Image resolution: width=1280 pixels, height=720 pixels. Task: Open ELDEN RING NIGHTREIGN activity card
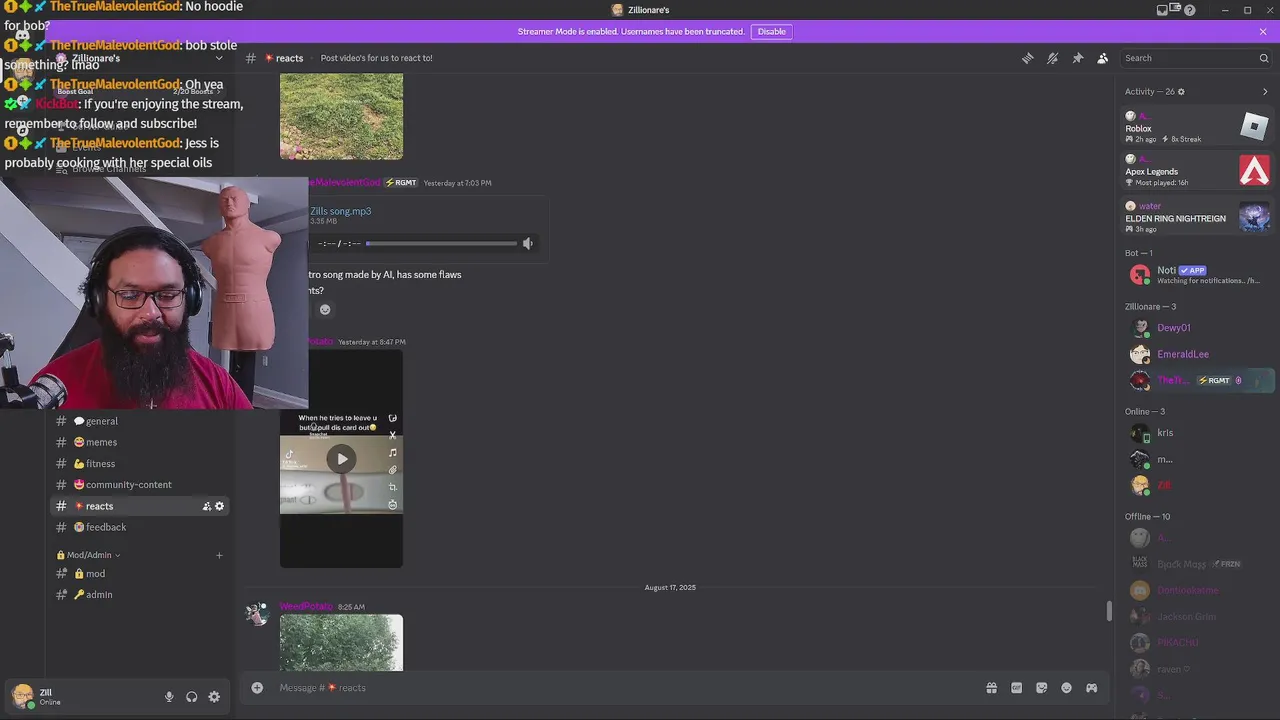click(1197, 217)
